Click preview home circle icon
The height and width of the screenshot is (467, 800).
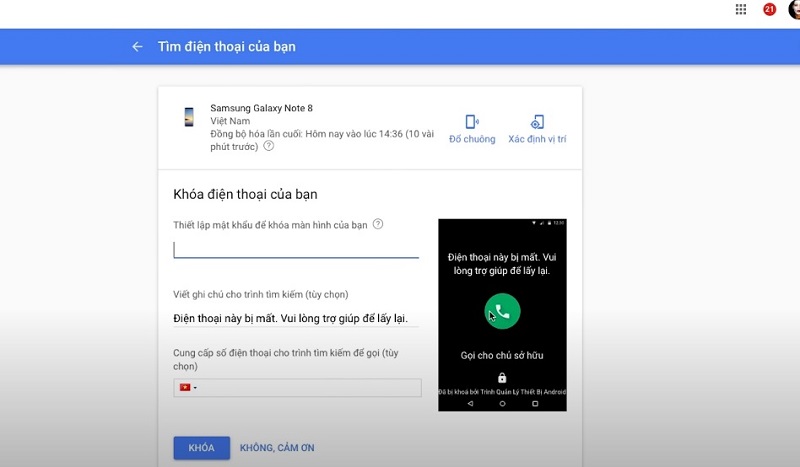coord(502,403)
